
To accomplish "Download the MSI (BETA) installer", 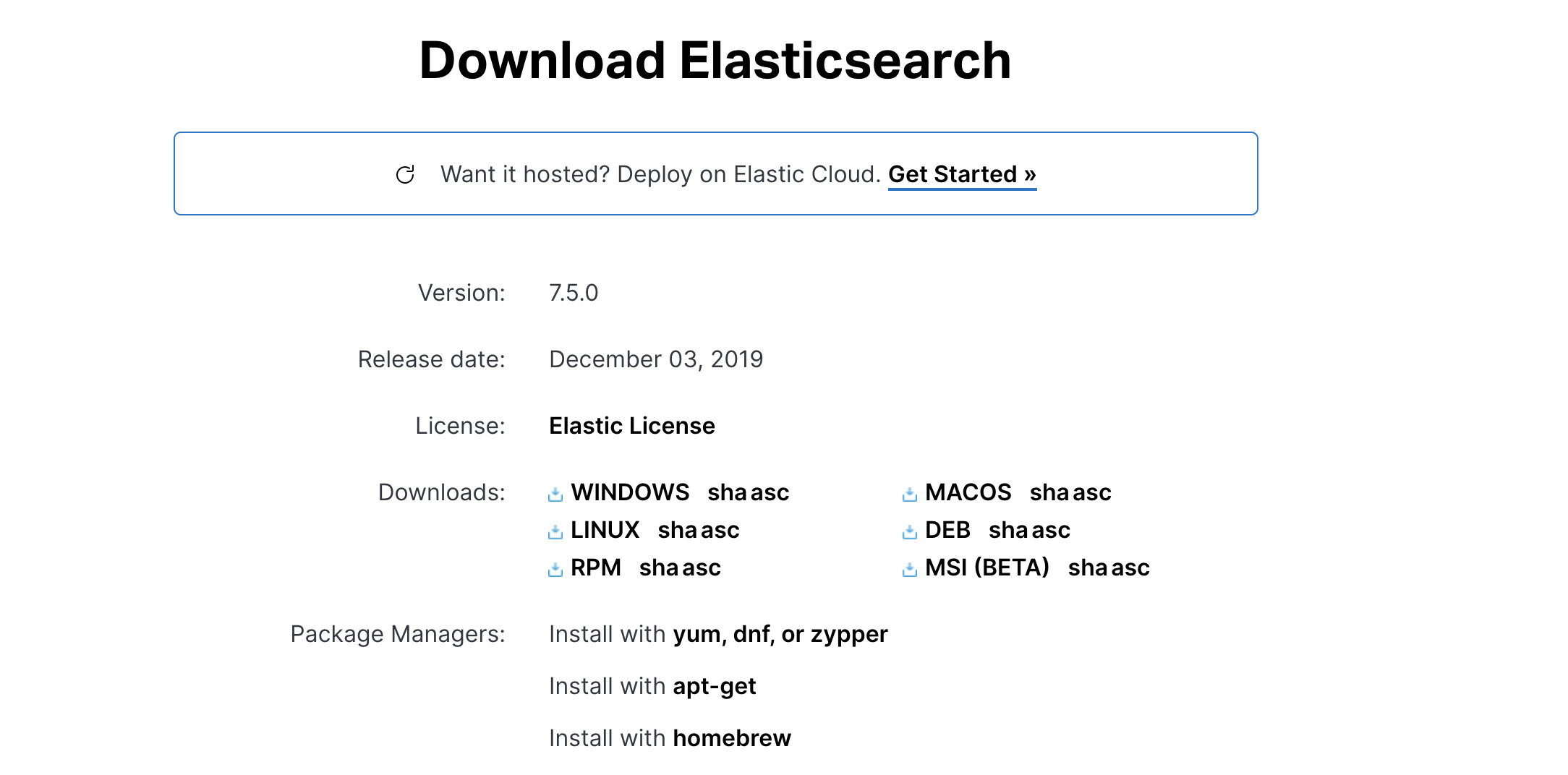I will [987, 568].
